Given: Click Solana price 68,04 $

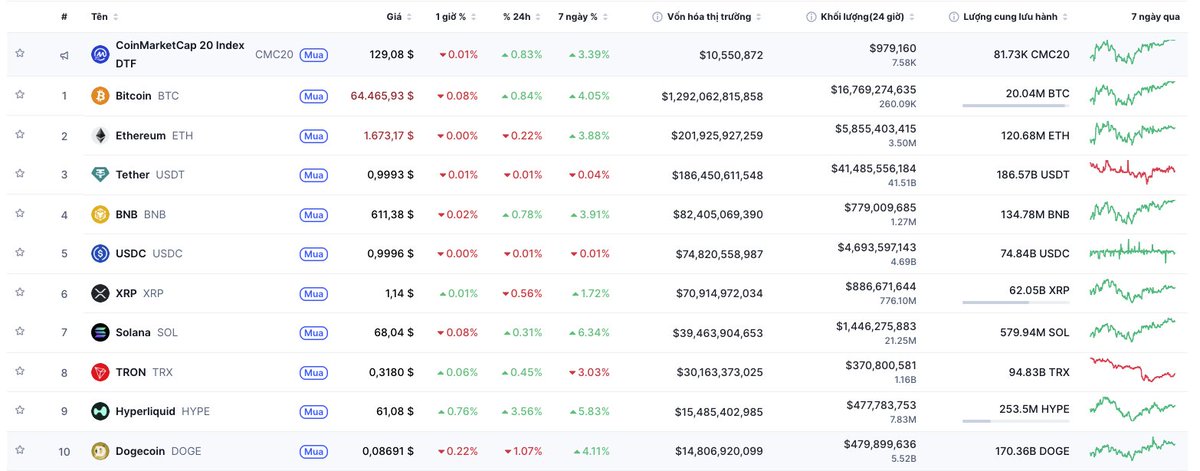Looking at the screenshot, I should coord(393,333).
